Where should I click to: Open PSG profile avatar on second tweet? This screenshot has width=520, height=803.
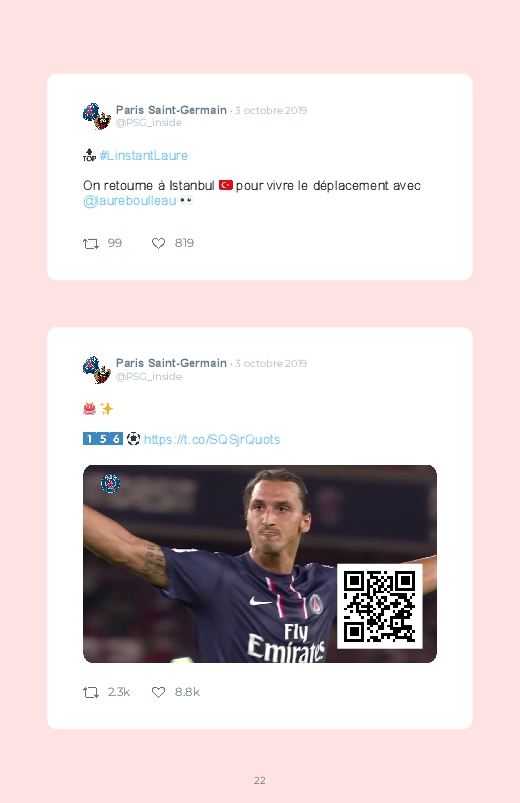(97, 370)
